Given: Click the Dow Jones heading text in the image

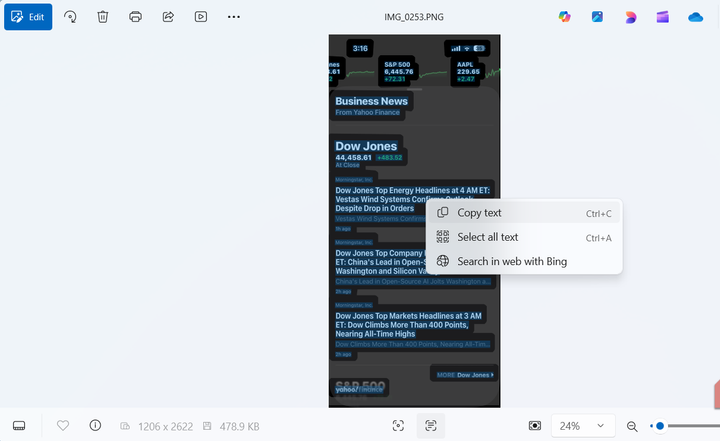Looking at the screenshot, I should (x=366, y=146).
